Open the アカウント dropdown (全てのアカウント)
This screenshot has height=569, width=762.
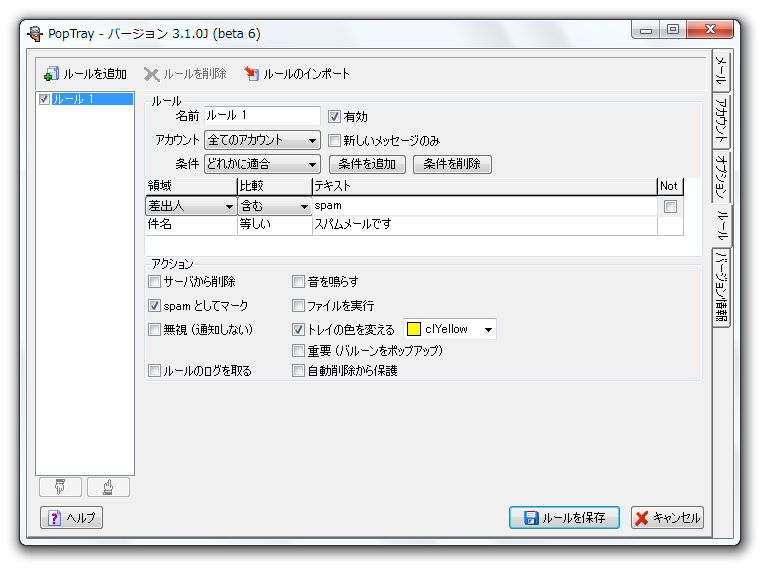pyautogui.click(x=262, y=140)
